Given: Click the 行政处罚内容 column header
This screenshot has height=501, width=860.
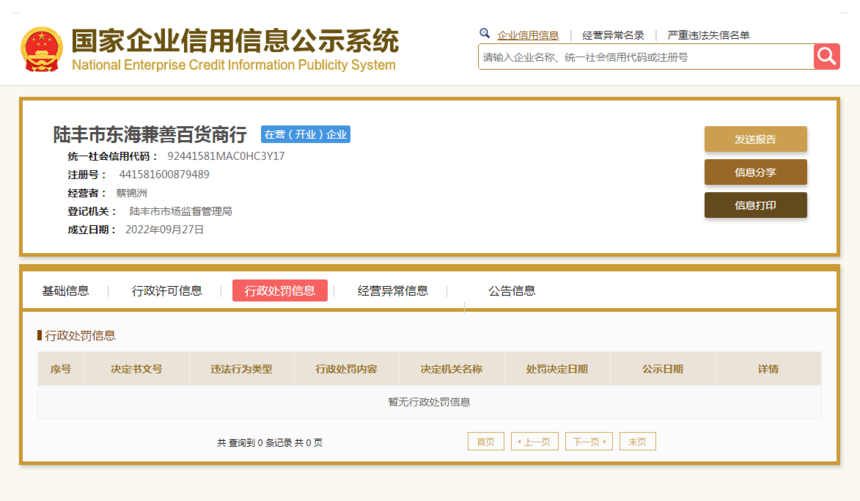Looking at the screenshot, I should 347,369.
